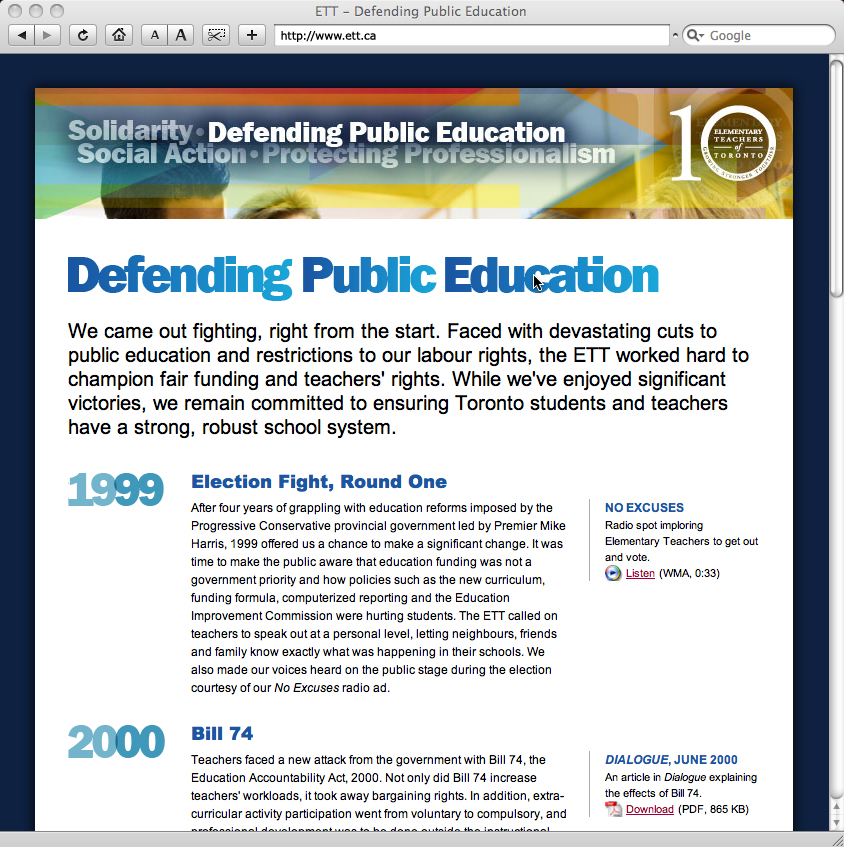
Task: Go back to the previous page
Action: pos(22,36)
